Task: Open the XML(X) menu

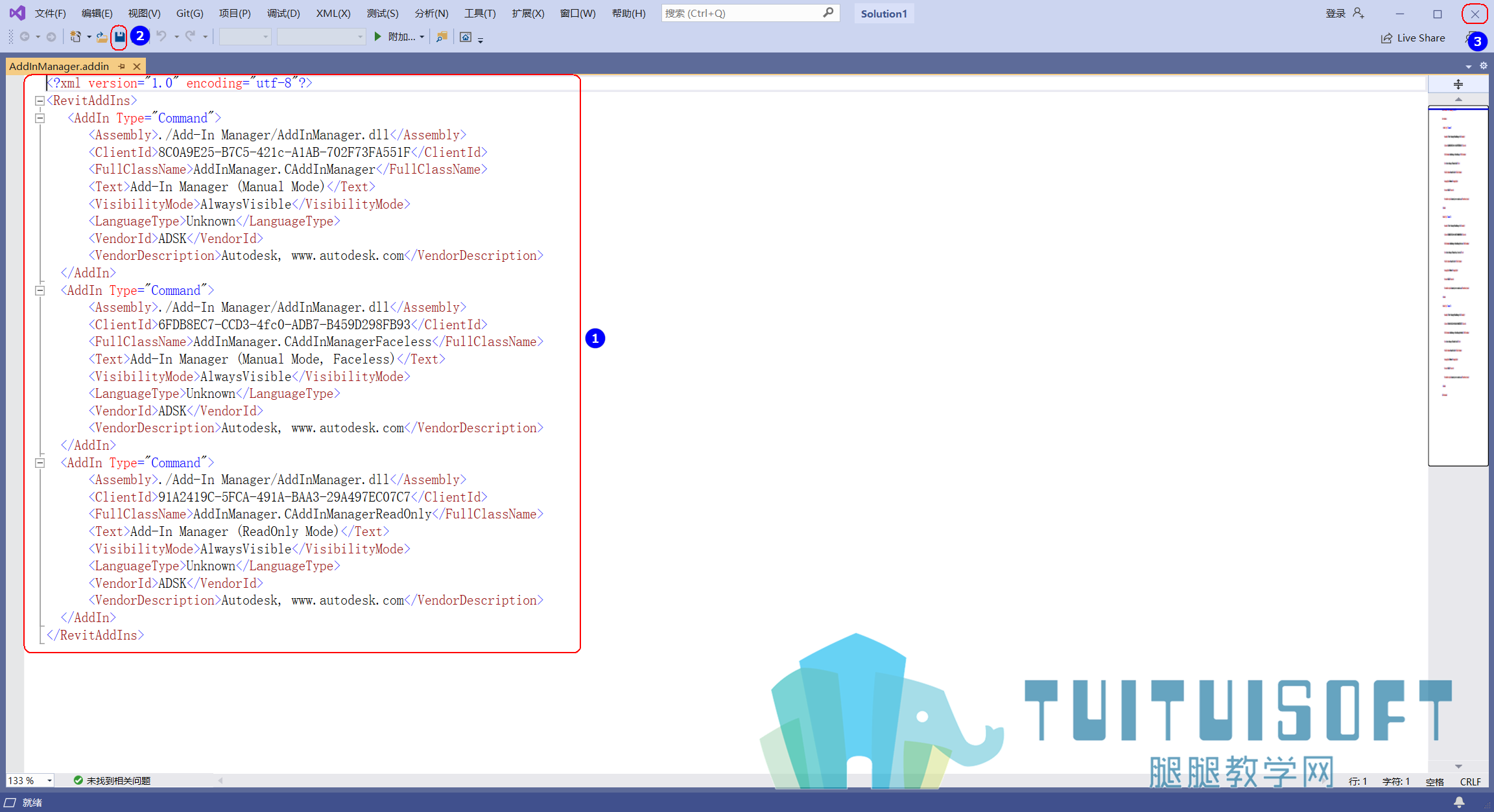Action: [333, 13]
